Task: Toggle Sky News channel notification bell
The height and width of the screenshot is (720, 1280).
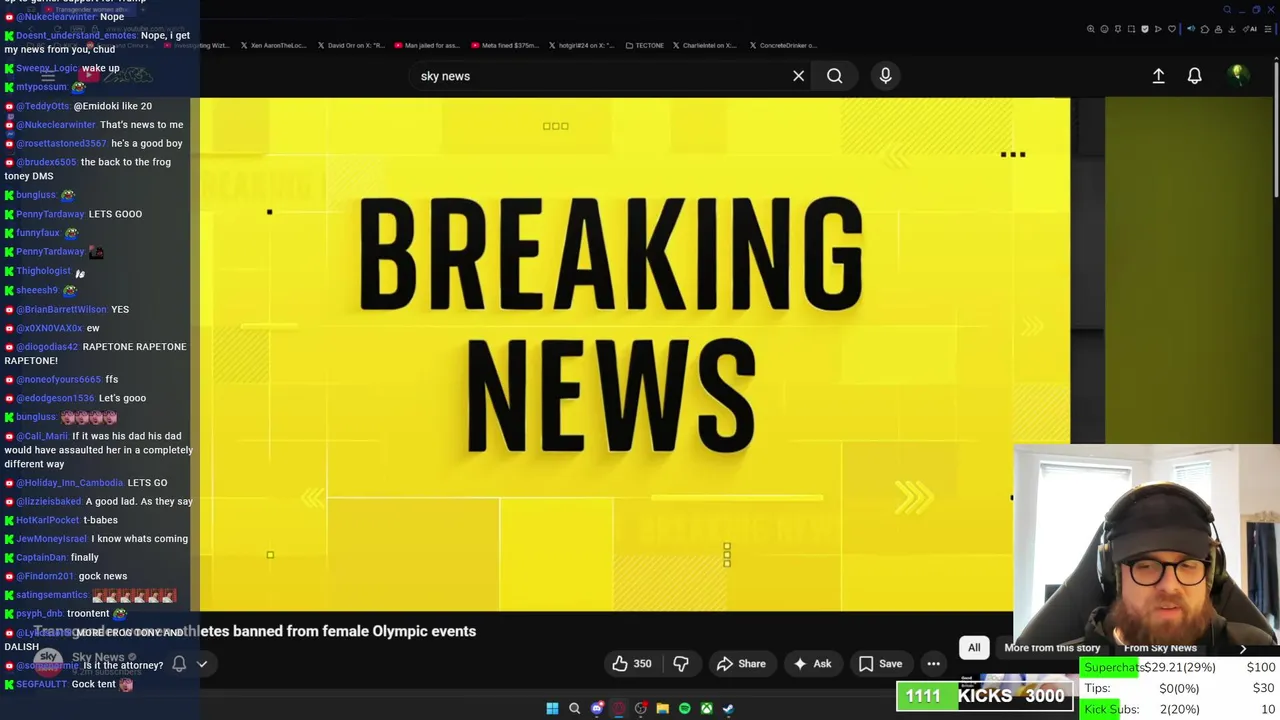Action: (x=179, y=663)
